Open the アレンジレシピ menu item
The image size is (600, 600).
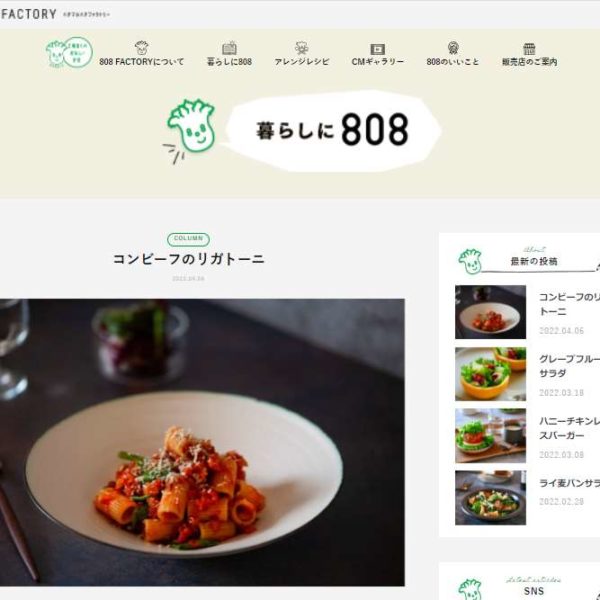pos(302,62)
